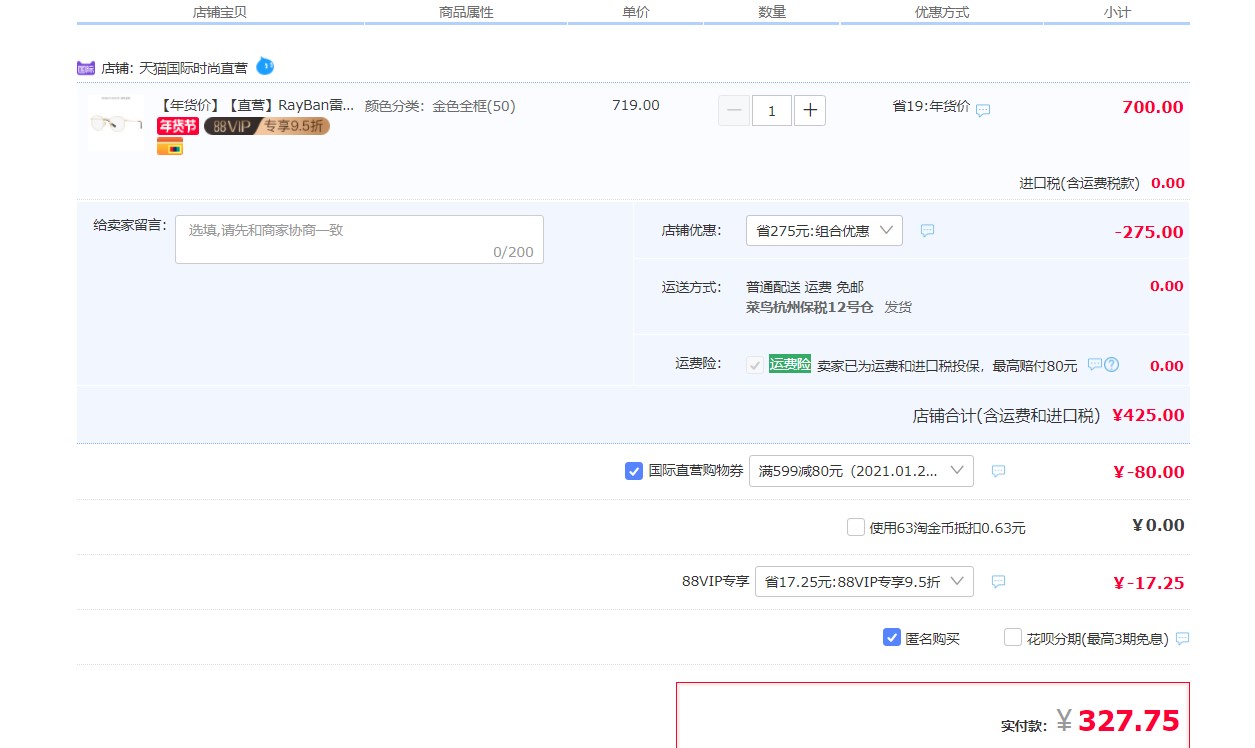The image size is (1255, 748).
Task: Click the 年货节 red badge
Action: tap(178, 126)
